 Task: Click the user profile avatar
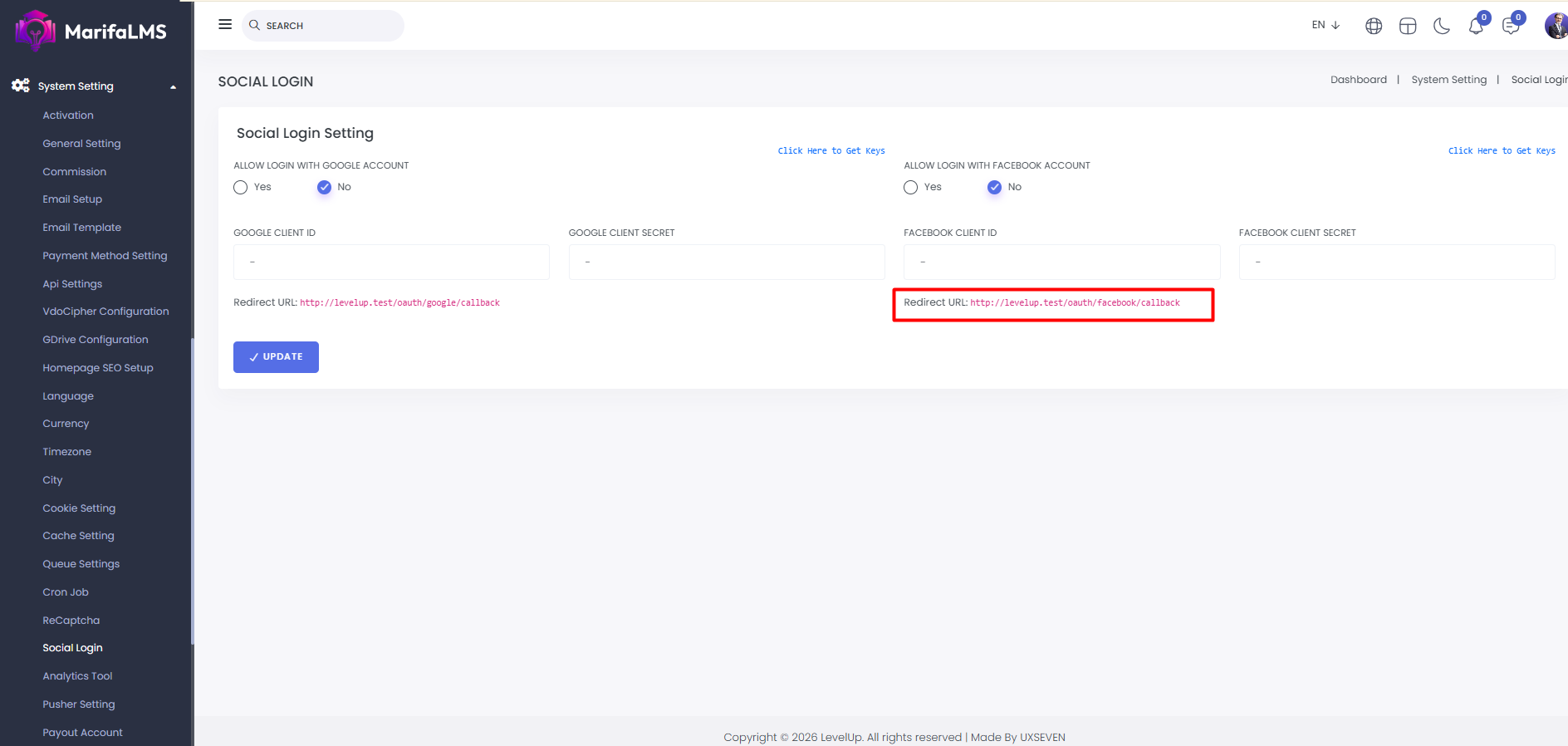pos(1556,26)
